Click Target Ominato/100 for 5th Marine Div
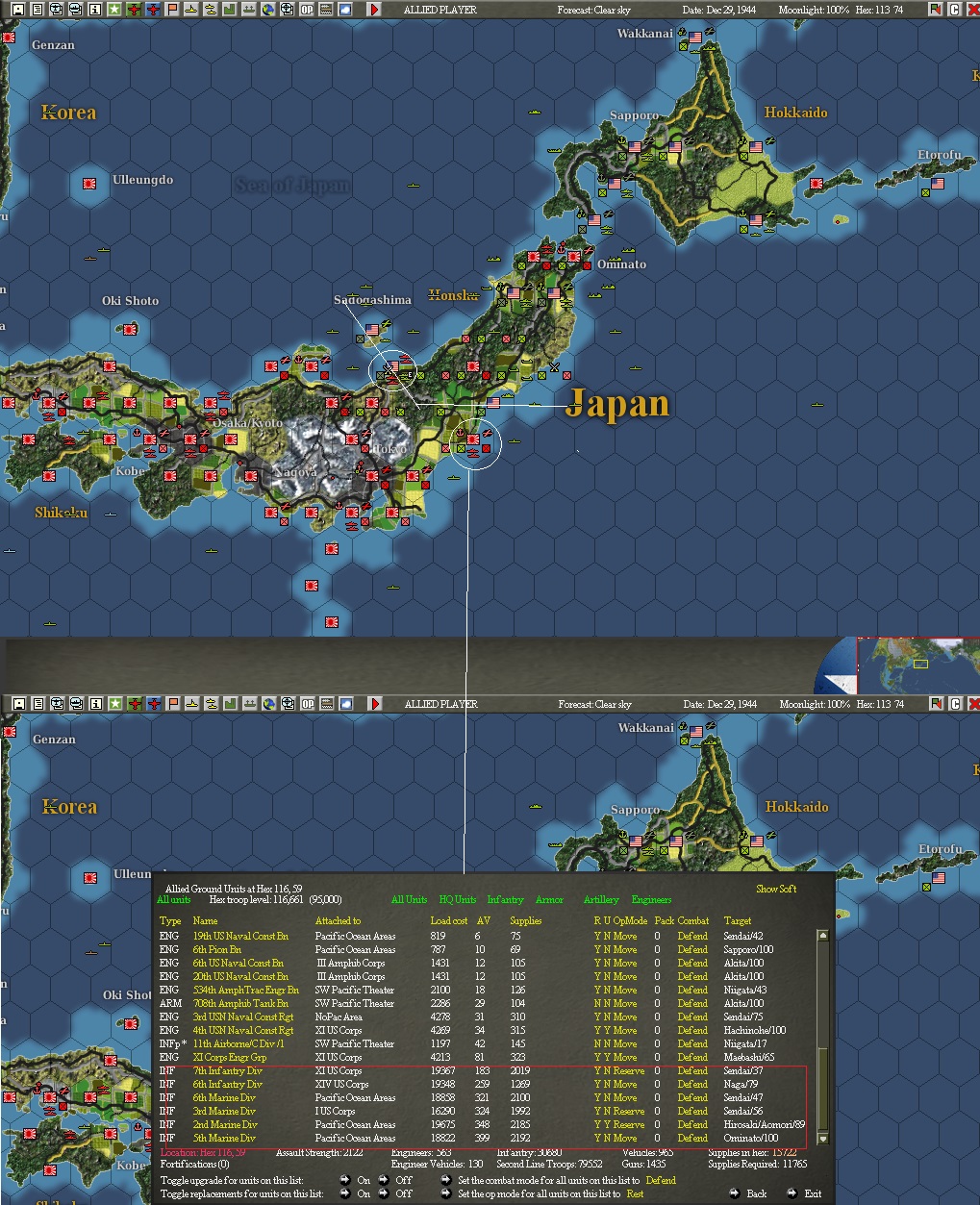The image size is (980, 1205). 750,1138
